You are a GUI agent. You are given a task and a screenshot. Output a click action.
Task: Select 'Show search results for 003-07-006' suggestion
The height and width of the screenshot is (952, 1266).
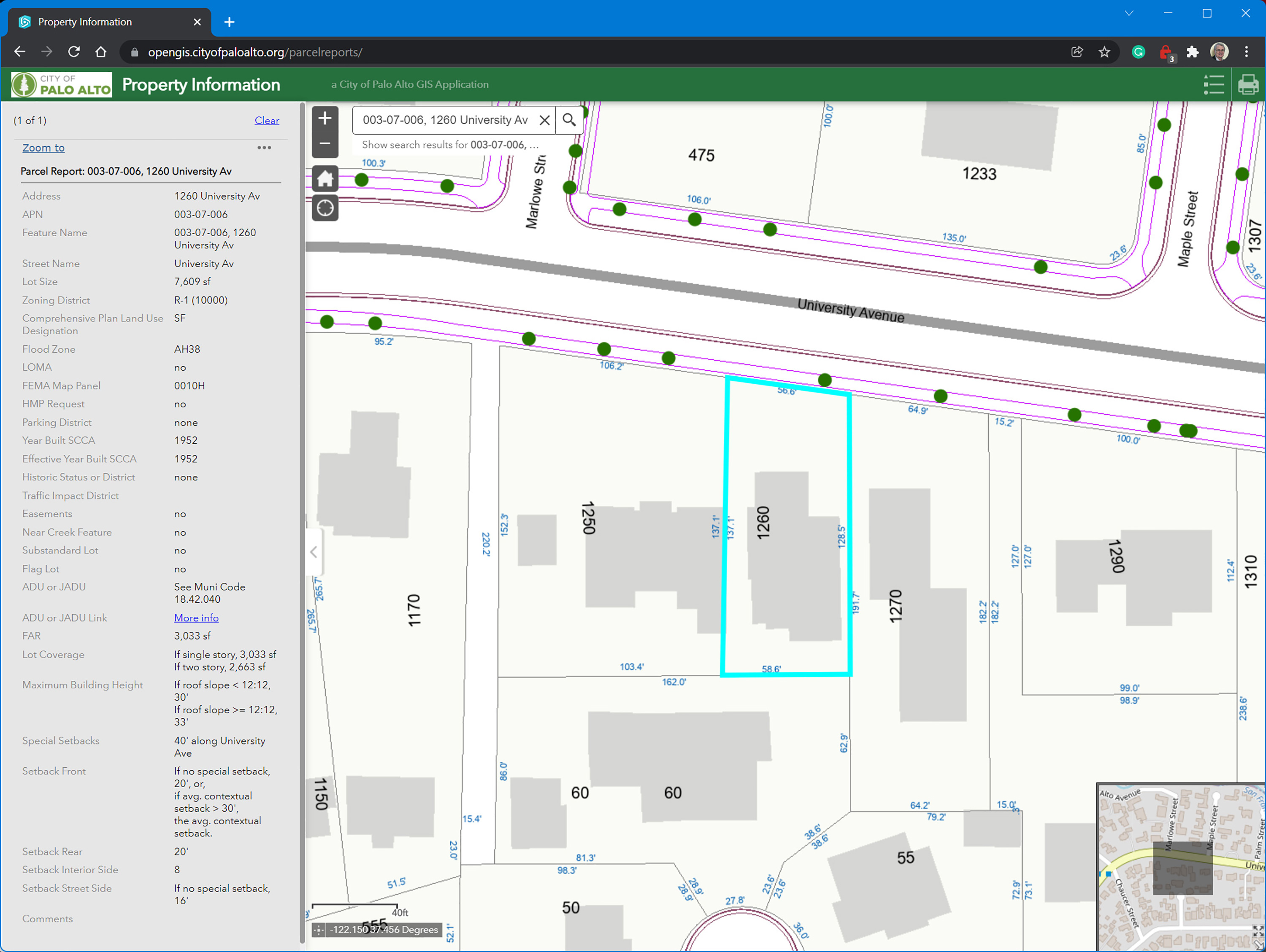tap(450, 145)
